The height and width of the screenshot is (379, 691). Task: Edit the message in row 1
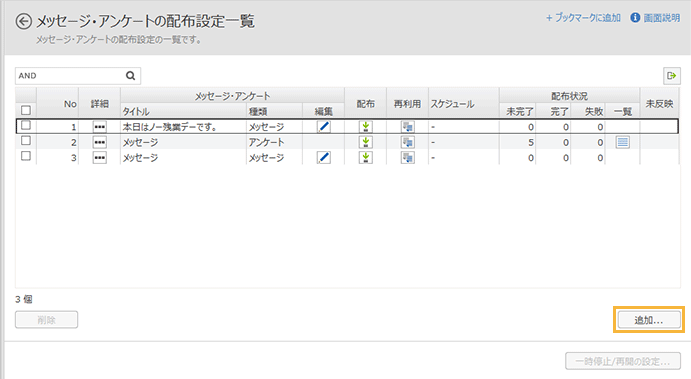[x=323, y=127]
